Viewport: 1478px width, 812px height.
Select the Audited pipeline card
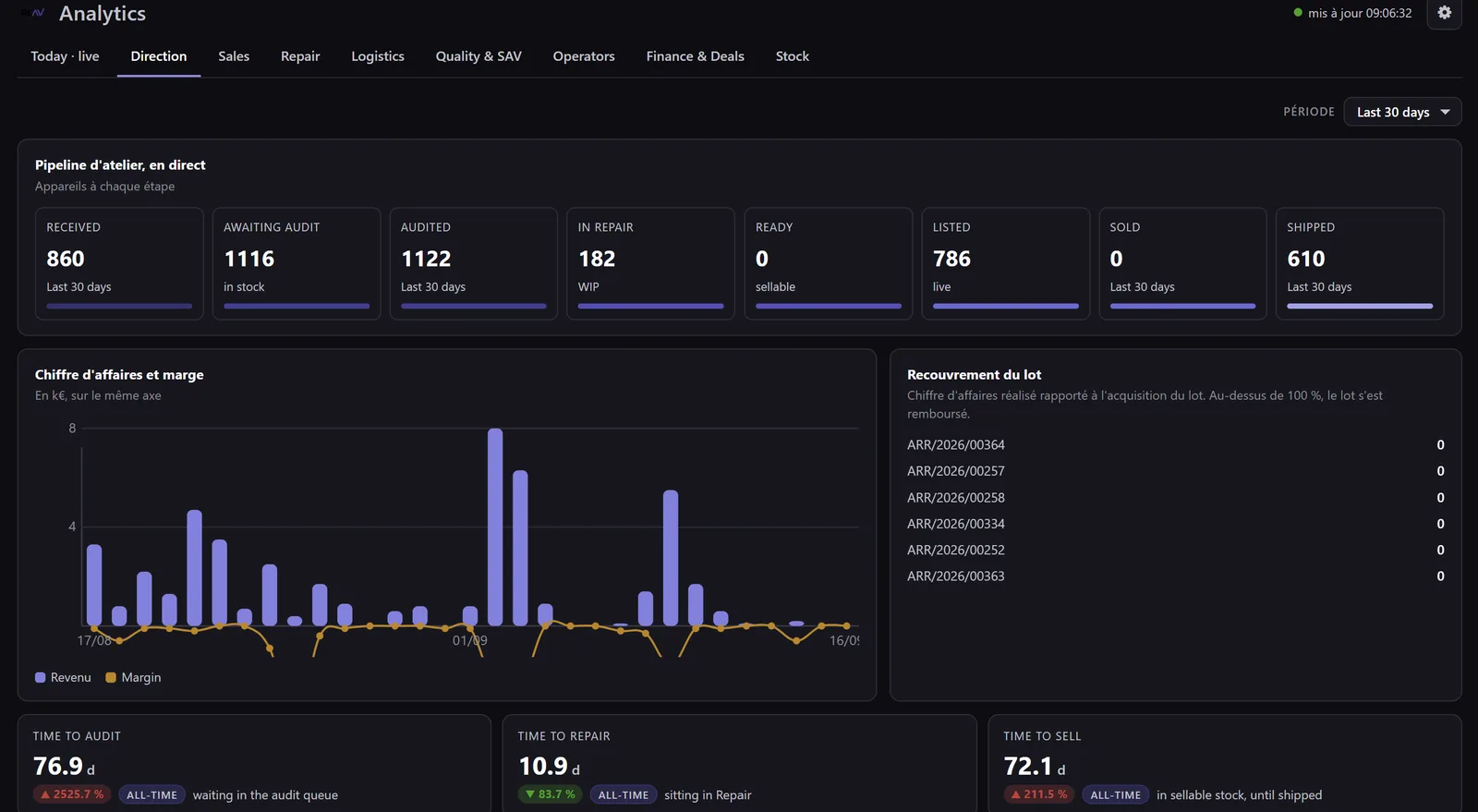474,263
